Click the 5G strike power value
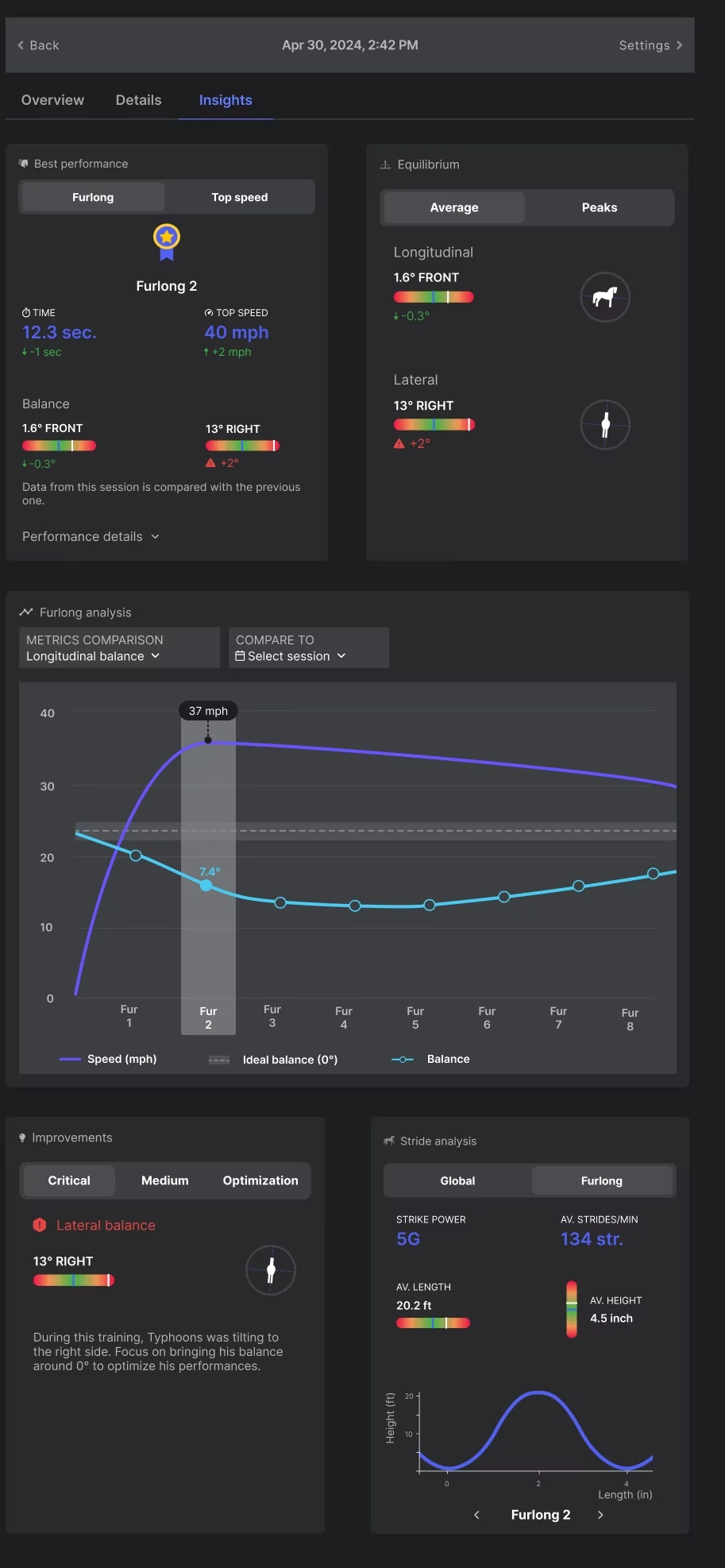The width and height of the screenshot is (725, 1568). tap(408, 1239)
